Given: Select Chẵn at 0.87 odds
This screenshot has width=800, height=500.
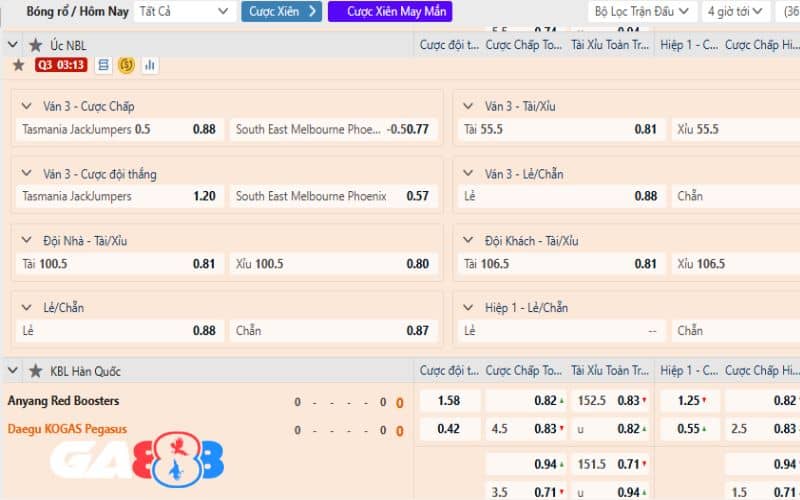Looking at the screenshot, I should coord(334,331).
